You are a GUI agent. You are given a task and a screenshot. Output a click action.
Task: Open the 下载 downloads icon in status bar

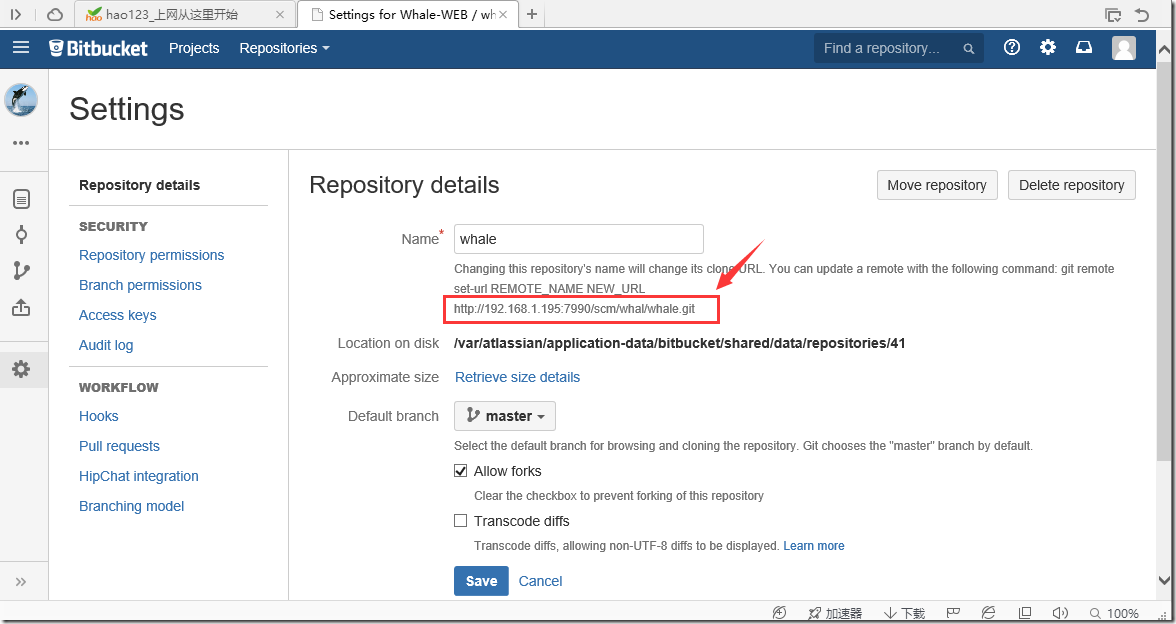891,614
